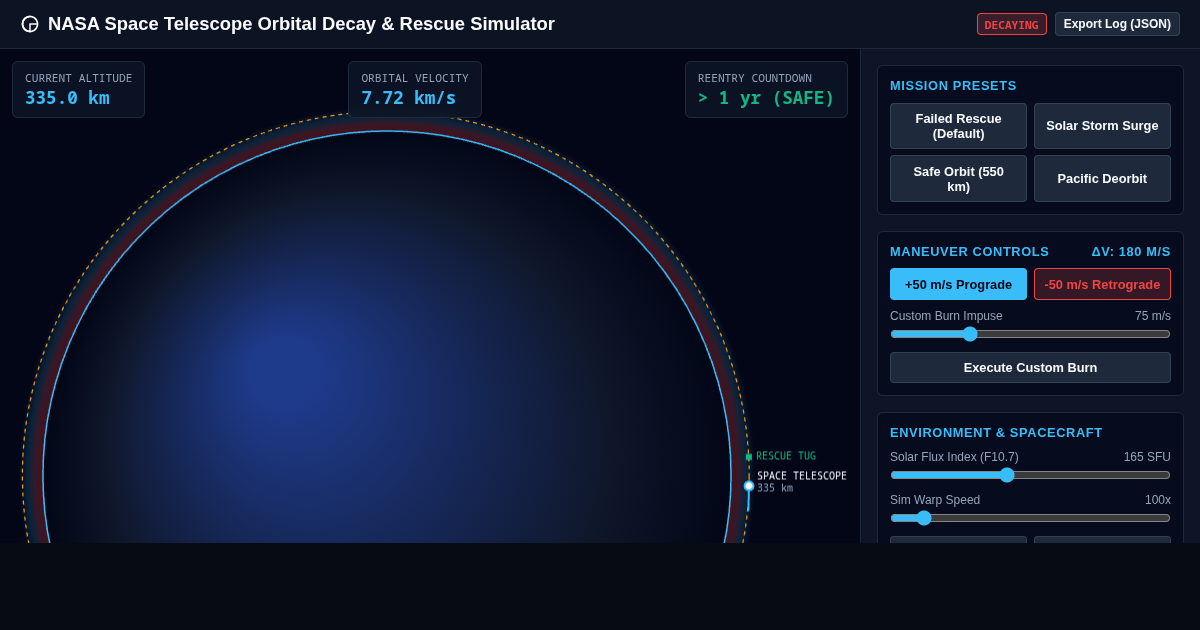Click the green Rescue Tug marker
Viewport: 1200px width, 630px height.
pyautogui.click(x=748, y=457)
